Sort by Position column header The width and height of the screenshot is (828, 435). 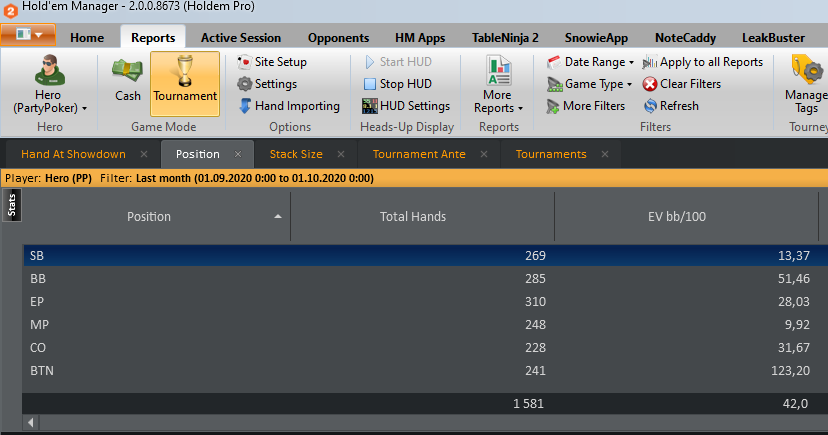[x=148, y=216]
